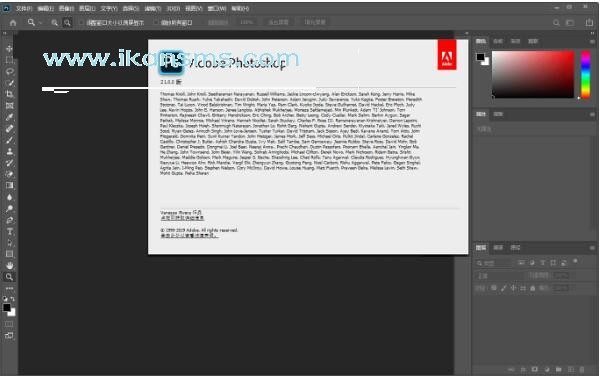The width and height of the screenshot is (601, 376).
Task: Click the new group folder icon
Action: [x=559, y=369]
